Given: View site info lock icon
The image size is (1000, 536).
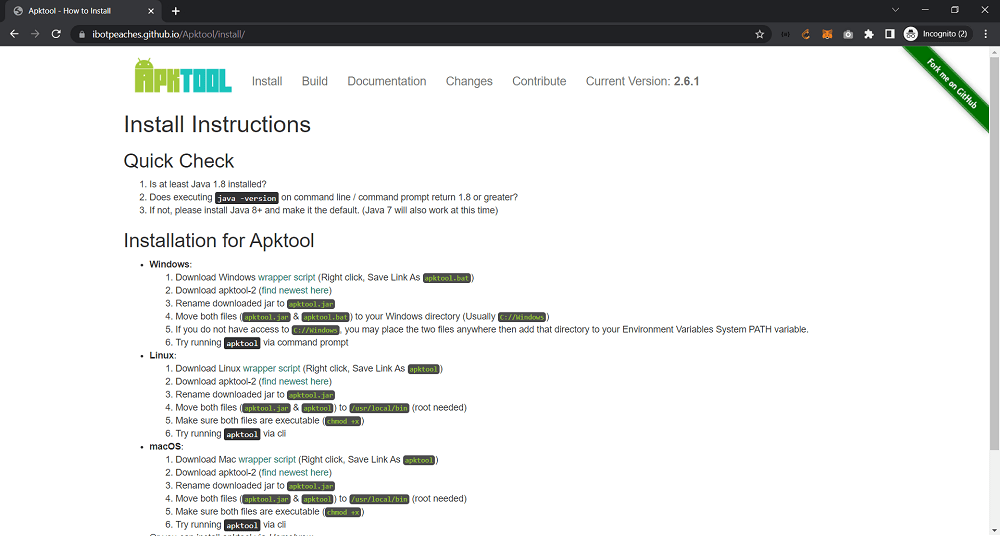Looking at the screenshot, I should point(81,34).
